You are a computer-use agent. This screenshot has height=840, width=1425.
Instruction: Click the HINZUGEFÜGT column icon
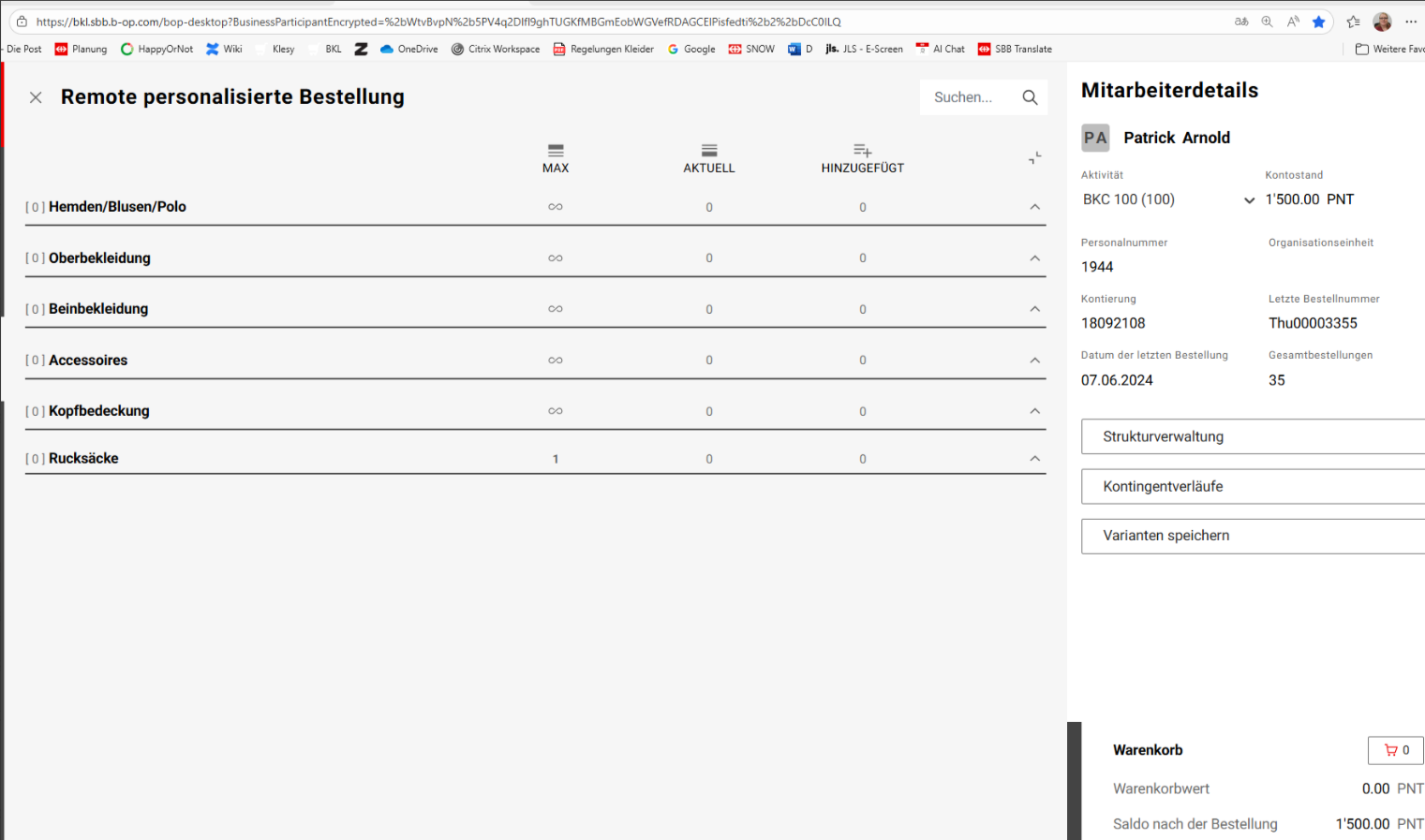tap(862, 150)
